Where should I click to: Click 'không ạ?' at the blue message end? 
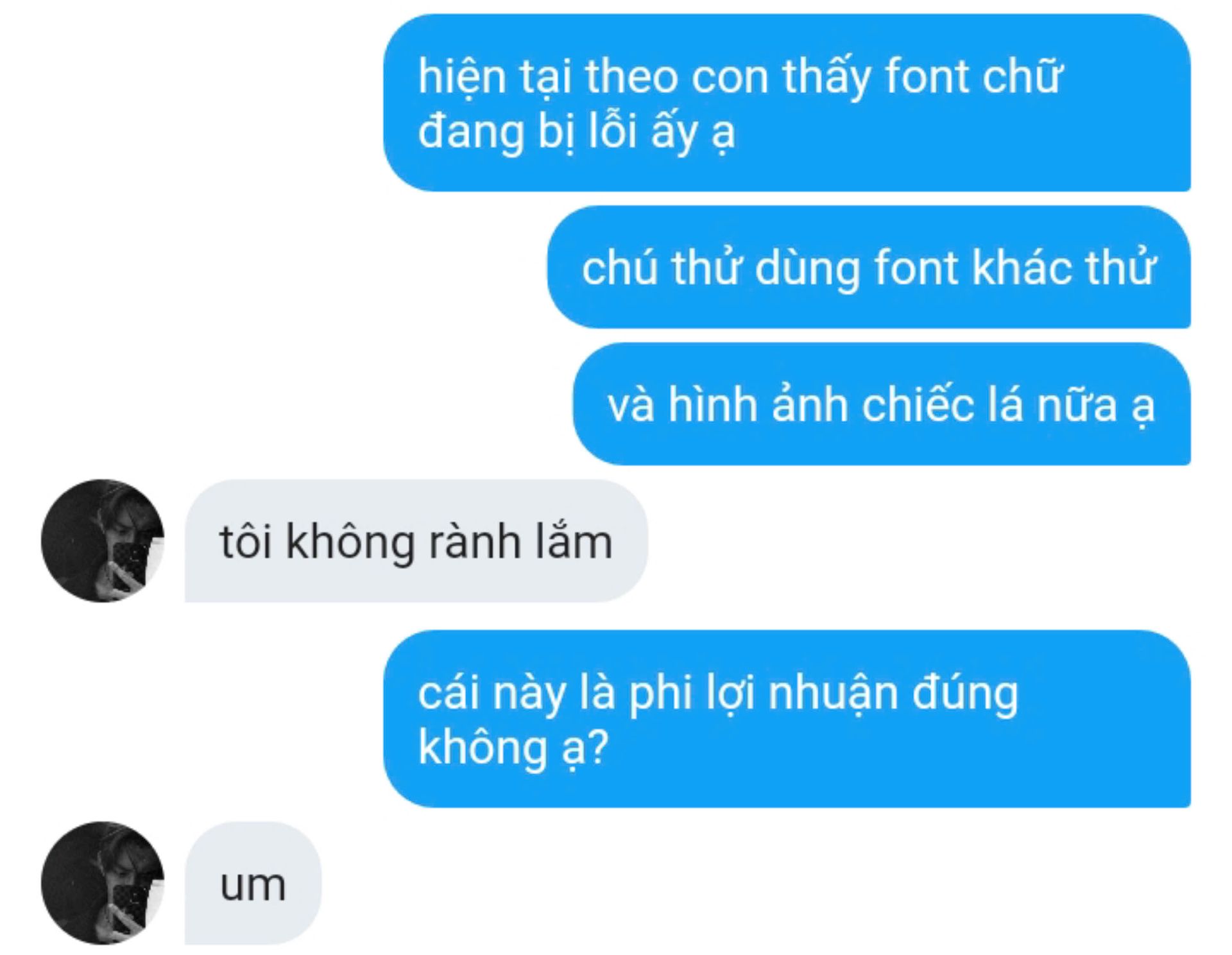(x=513, y=748)
